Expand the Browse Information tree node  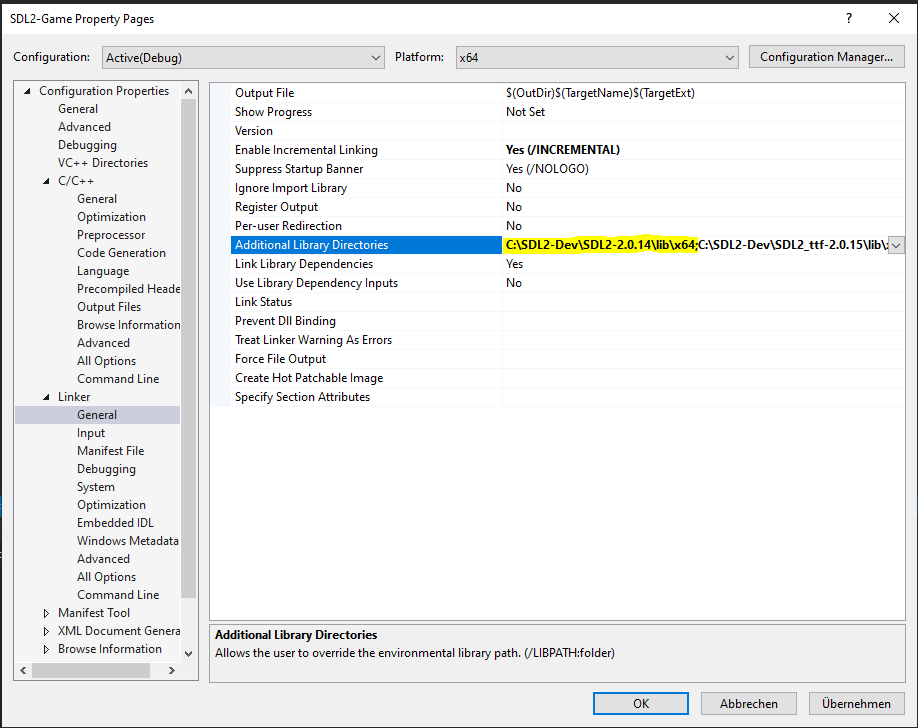coord(46,649)
